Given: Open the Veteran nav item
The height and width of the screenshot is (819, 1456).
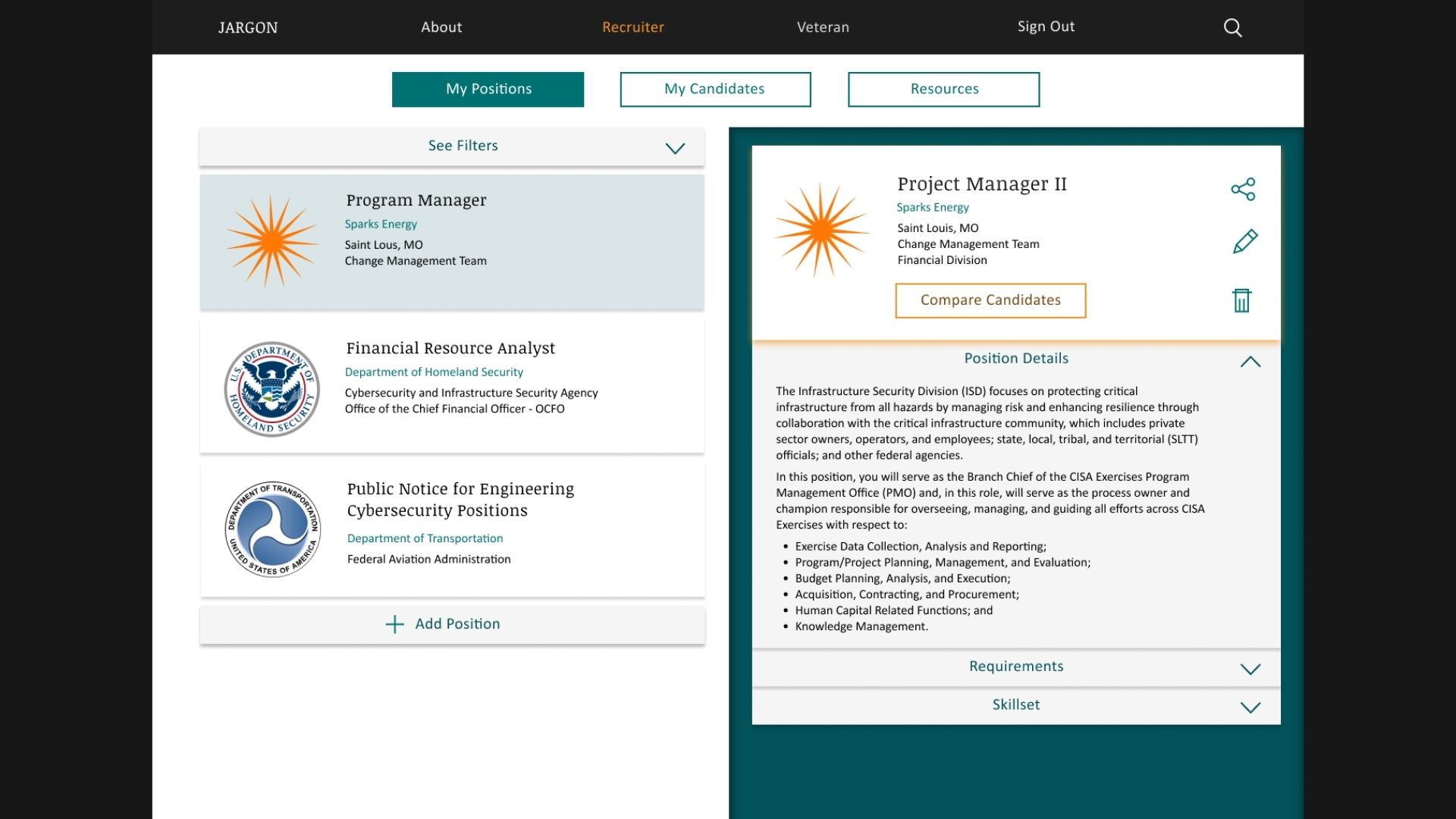Looking at the screenshot, I should coord(823,27).
